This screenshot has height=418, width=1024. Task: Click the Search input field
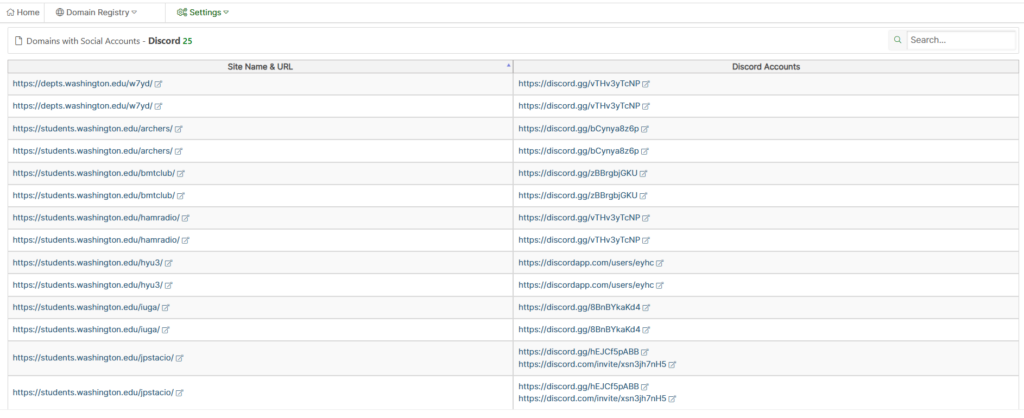pyautogui.click(x=961, y=40)
